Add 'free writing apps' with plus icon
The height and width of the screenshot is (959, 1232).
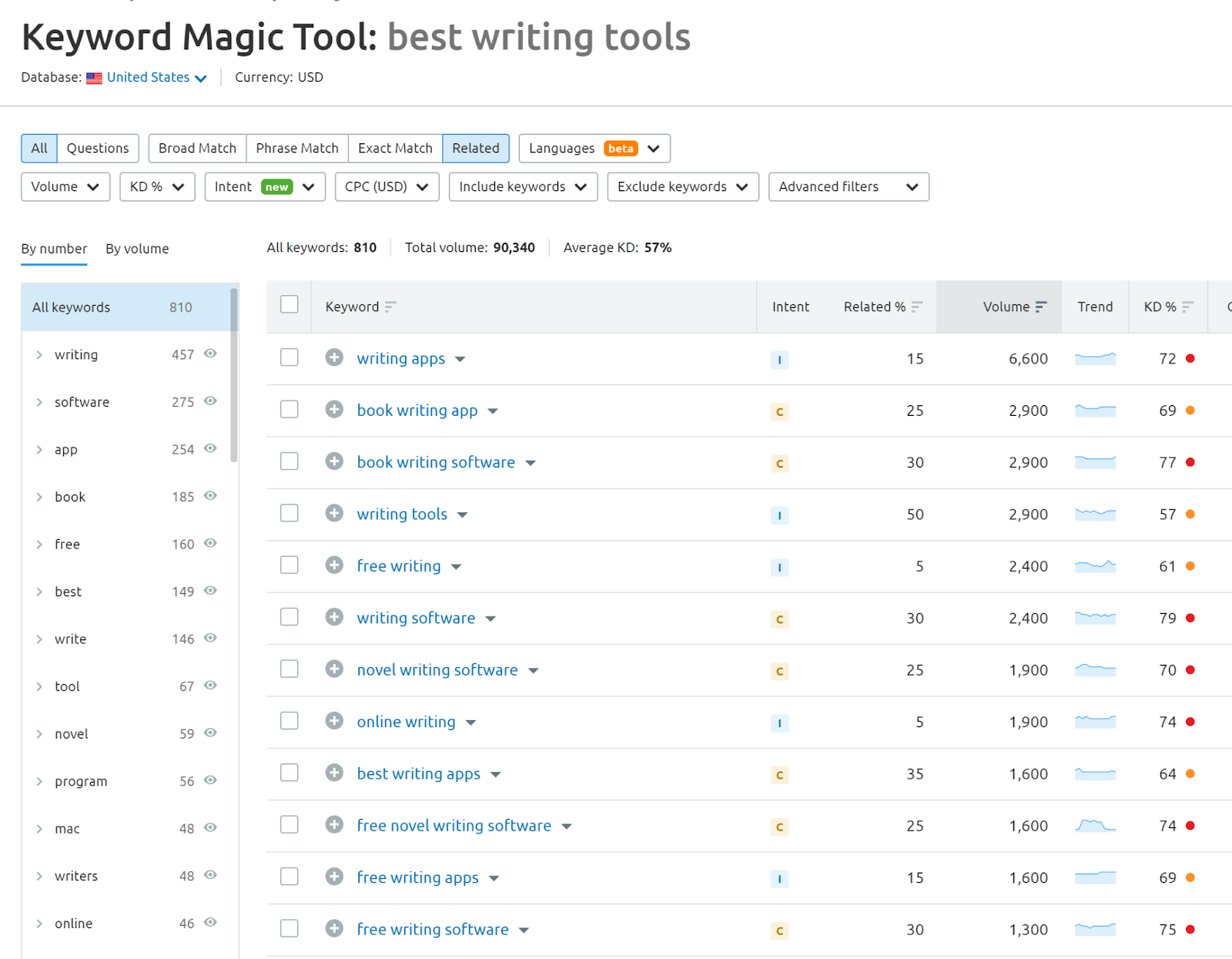pos(334,877)
